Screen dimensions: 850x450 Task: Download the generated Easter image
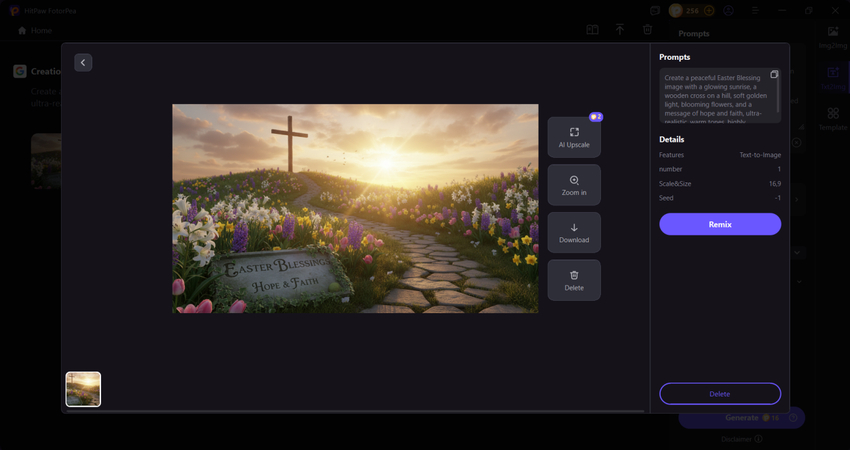click(574, 233)
